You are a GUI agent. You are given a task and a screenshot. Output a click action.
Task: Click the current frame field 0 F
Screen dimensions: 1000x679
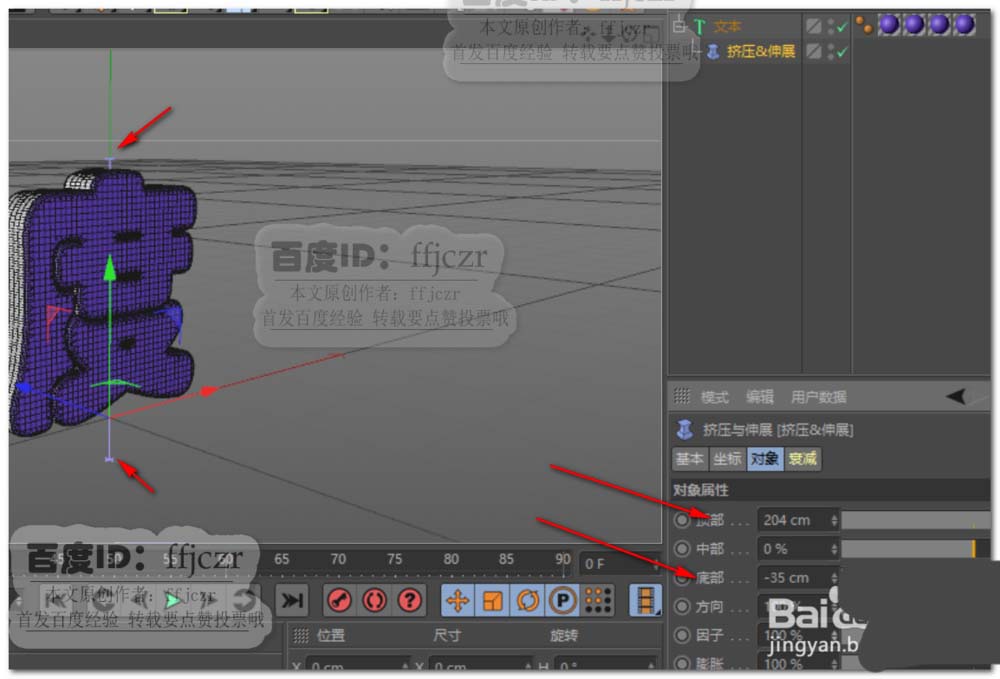pyautogui.click(x=619, y=564)
